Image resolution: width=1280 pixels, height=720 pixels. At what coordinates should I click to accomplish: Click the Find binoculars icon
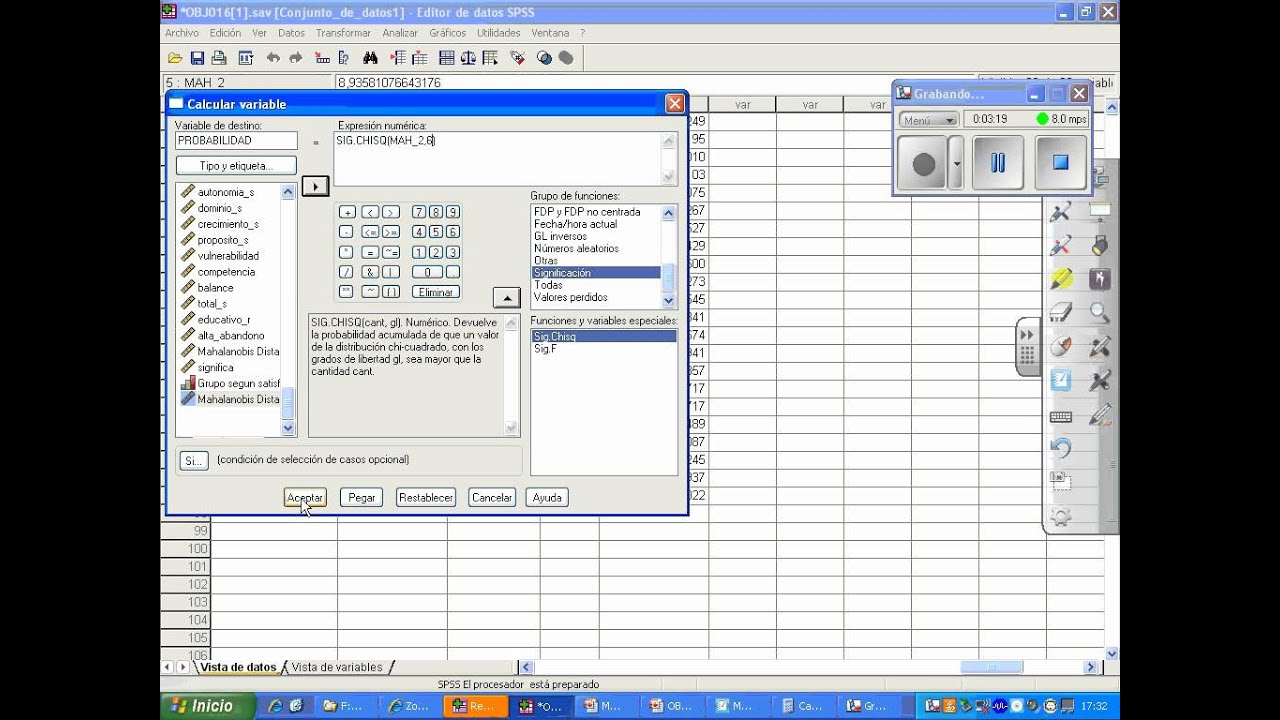pos(370,58)
